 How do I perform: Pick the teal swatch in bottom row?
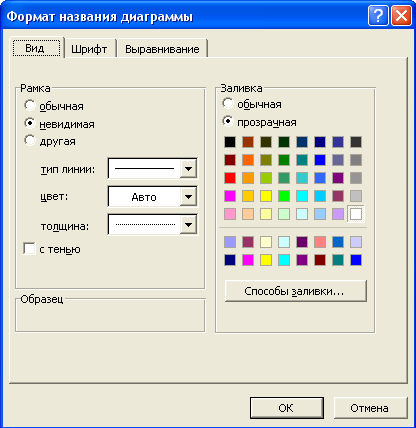pyautogui.click(x=338, y=260)
